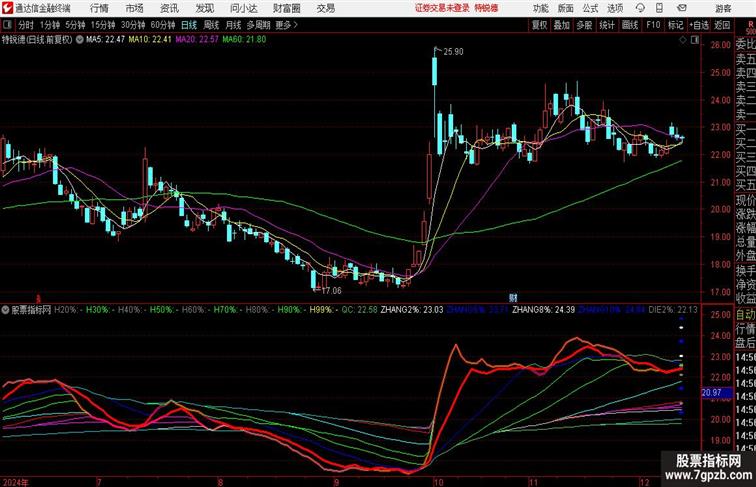Open the 功能 menu
Screen dimensions: 756x487
pyautogui.click(x=540, y=8)
